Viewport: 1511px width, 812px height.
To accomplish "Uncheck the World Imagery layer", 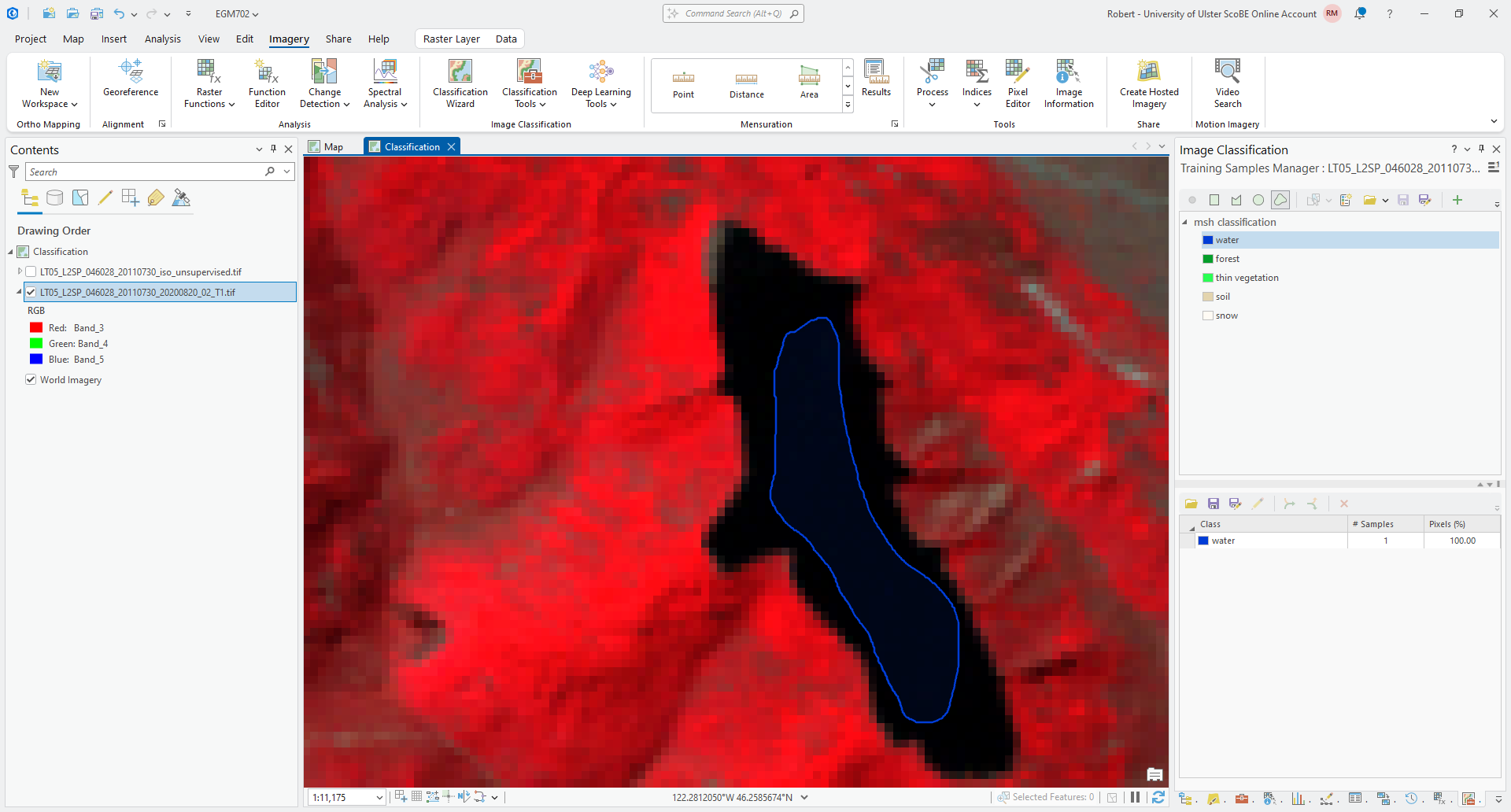I will (x=31, y=380).
